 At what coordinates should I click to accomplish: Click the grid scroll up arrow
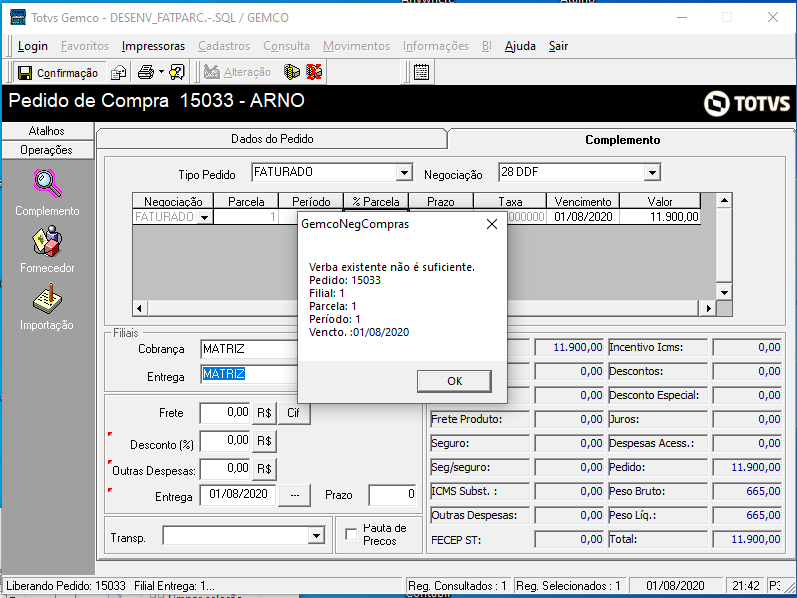click(724, 200)
